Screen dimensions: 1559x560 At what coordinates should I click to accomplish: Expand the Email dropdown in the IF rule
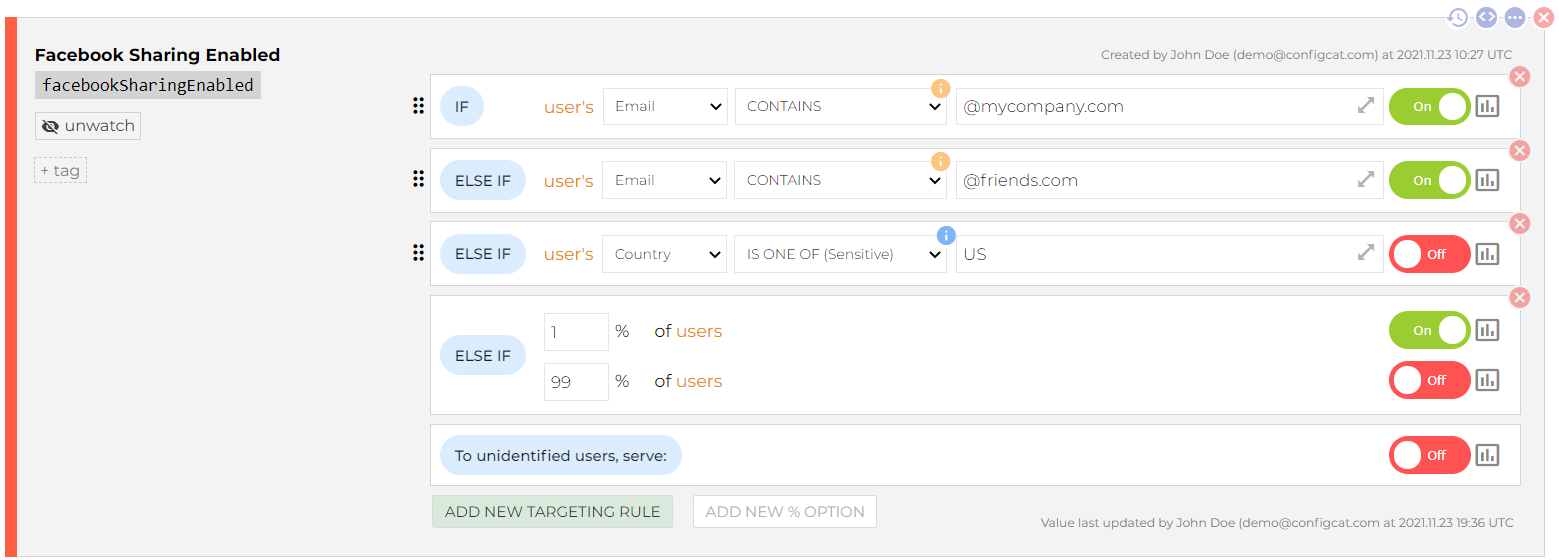tap(665, 106)
